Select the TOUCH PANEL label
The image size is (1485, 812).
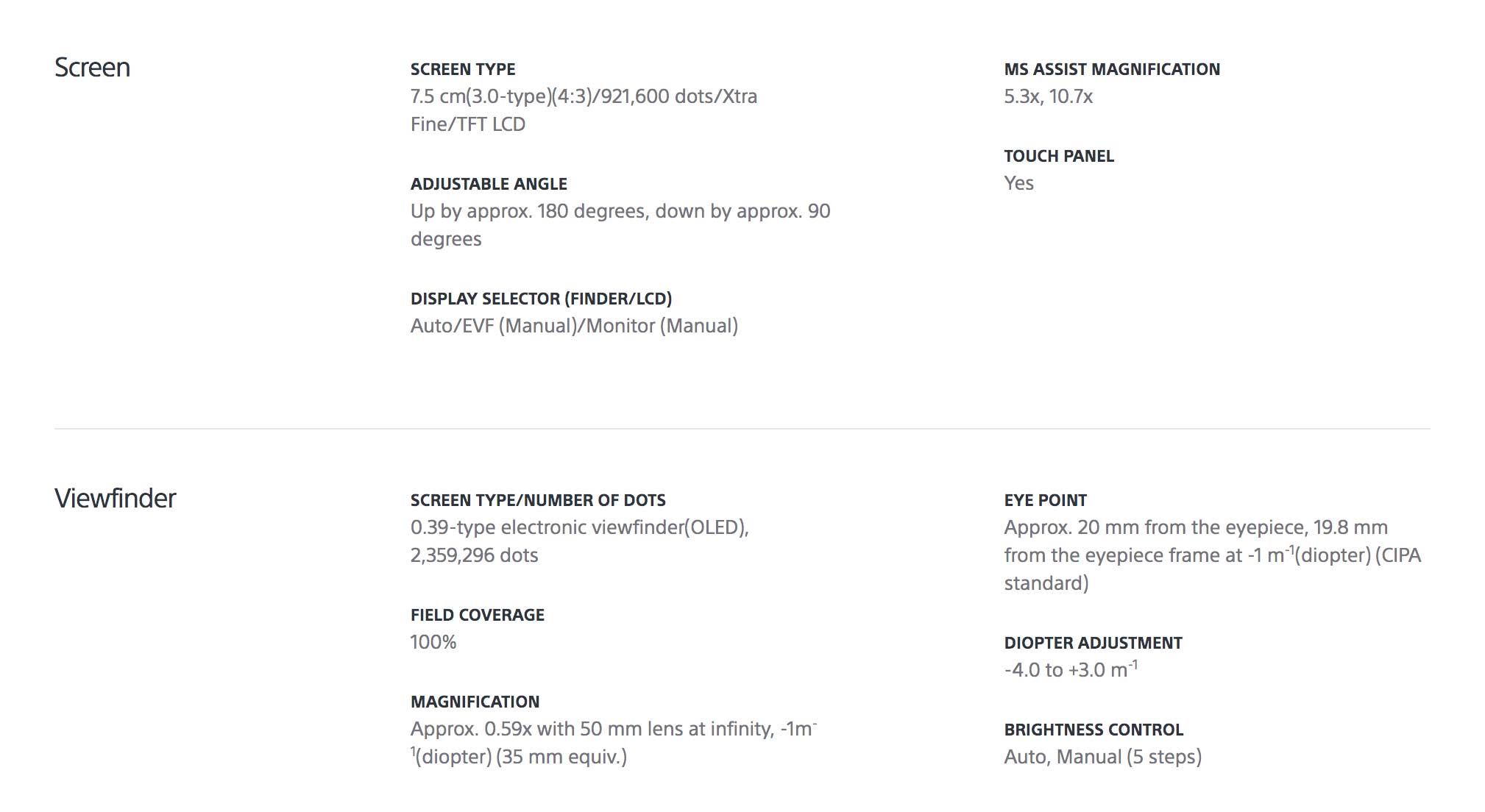pyautogui.click(x=1059, y=156)
